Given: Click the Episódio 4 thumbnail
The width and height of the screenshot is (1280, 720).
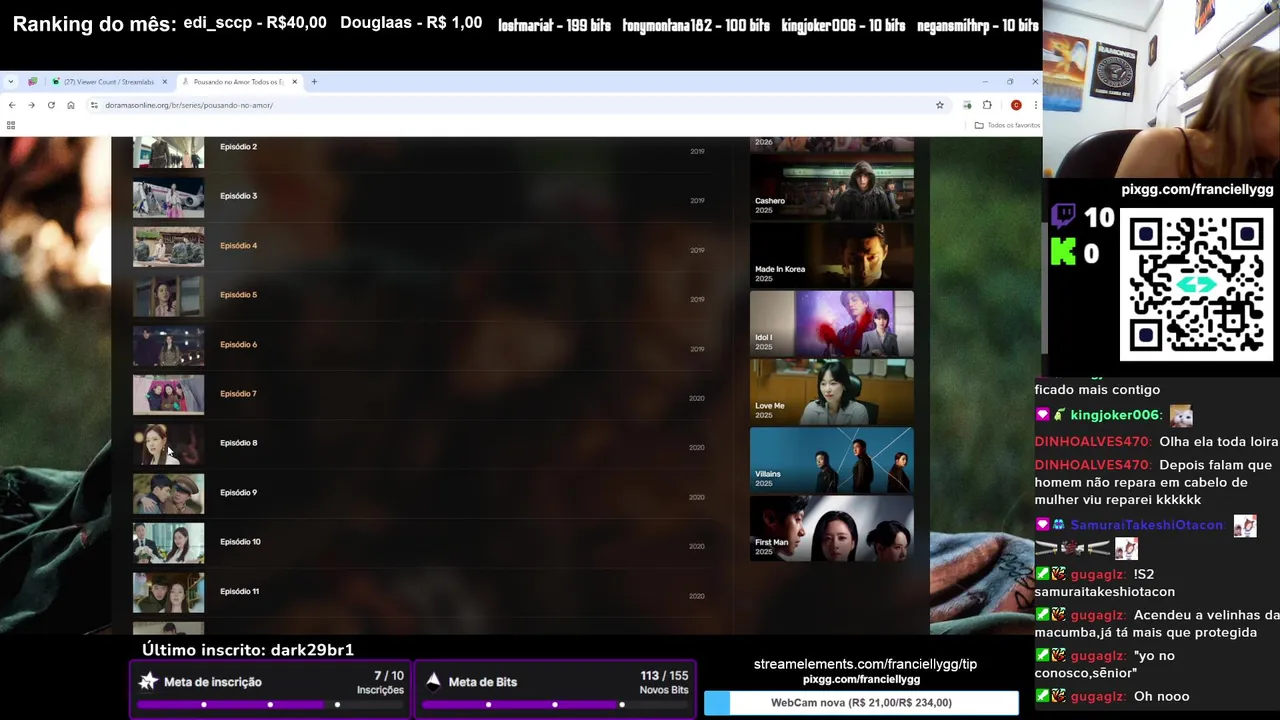Looking at the screenshot, I should point(168,247).
